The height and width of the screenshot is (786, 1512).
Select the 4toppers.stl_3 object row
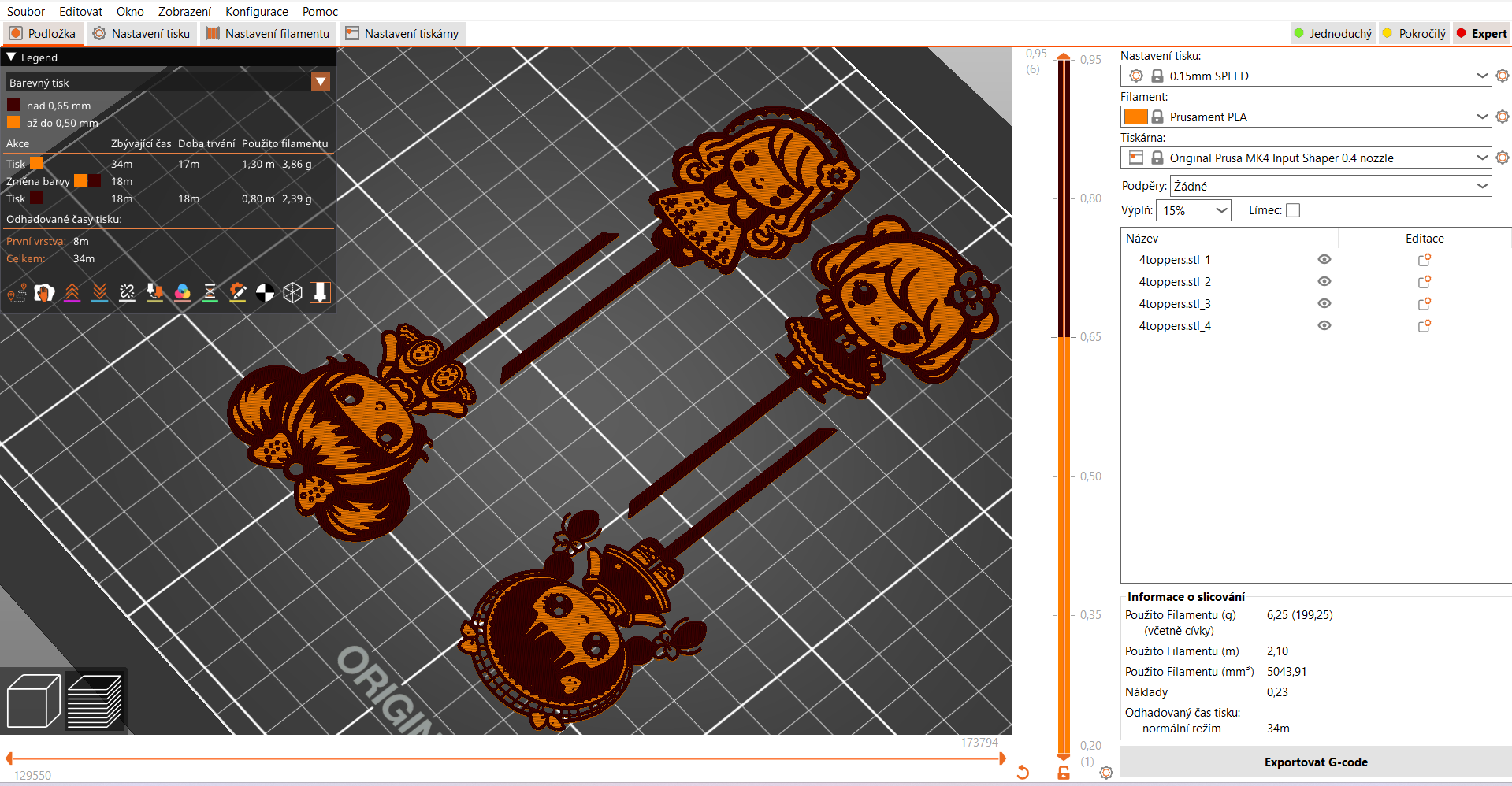coord(1316,304)
